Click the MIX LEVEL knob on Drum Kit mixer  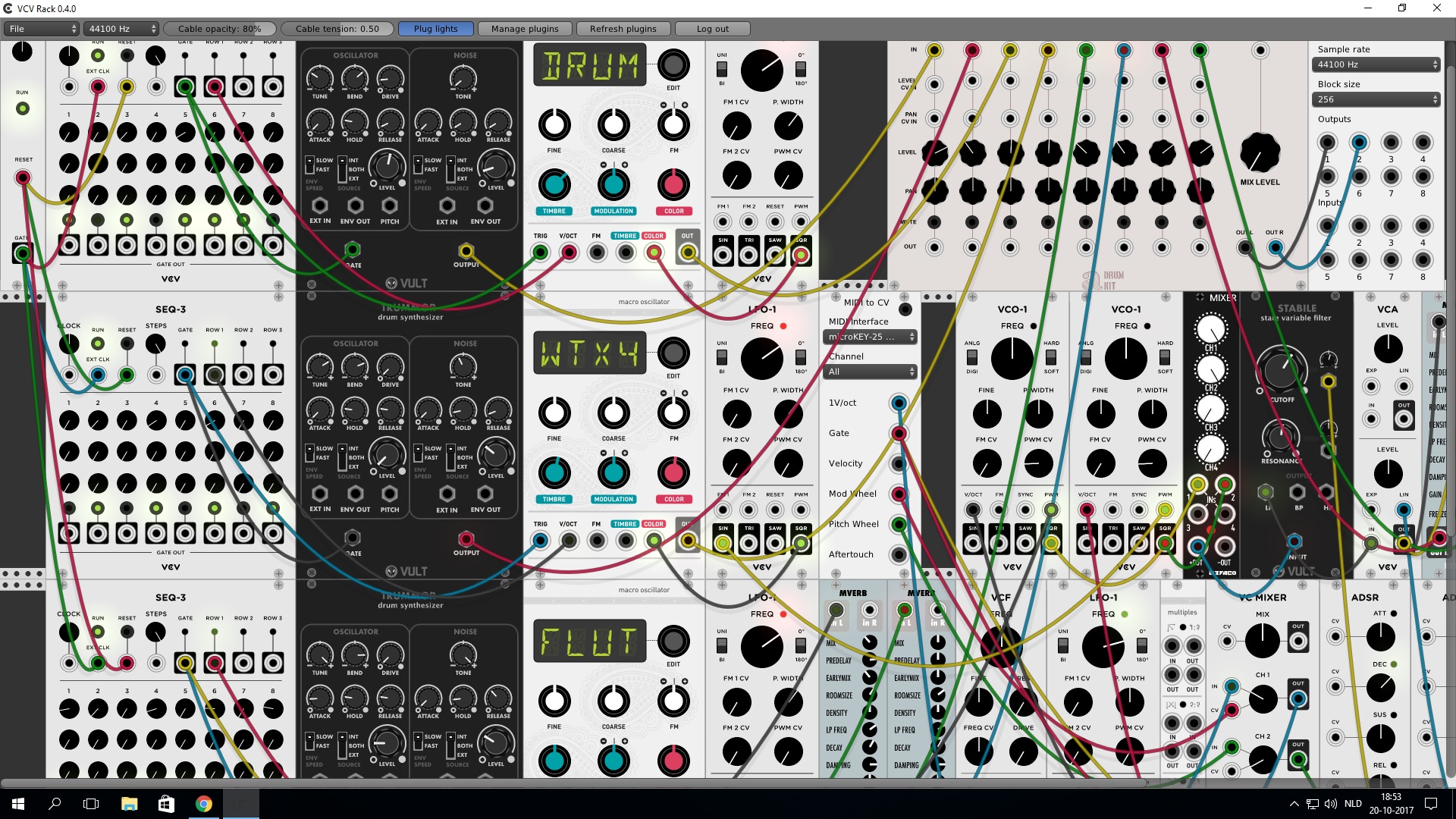1260,152
